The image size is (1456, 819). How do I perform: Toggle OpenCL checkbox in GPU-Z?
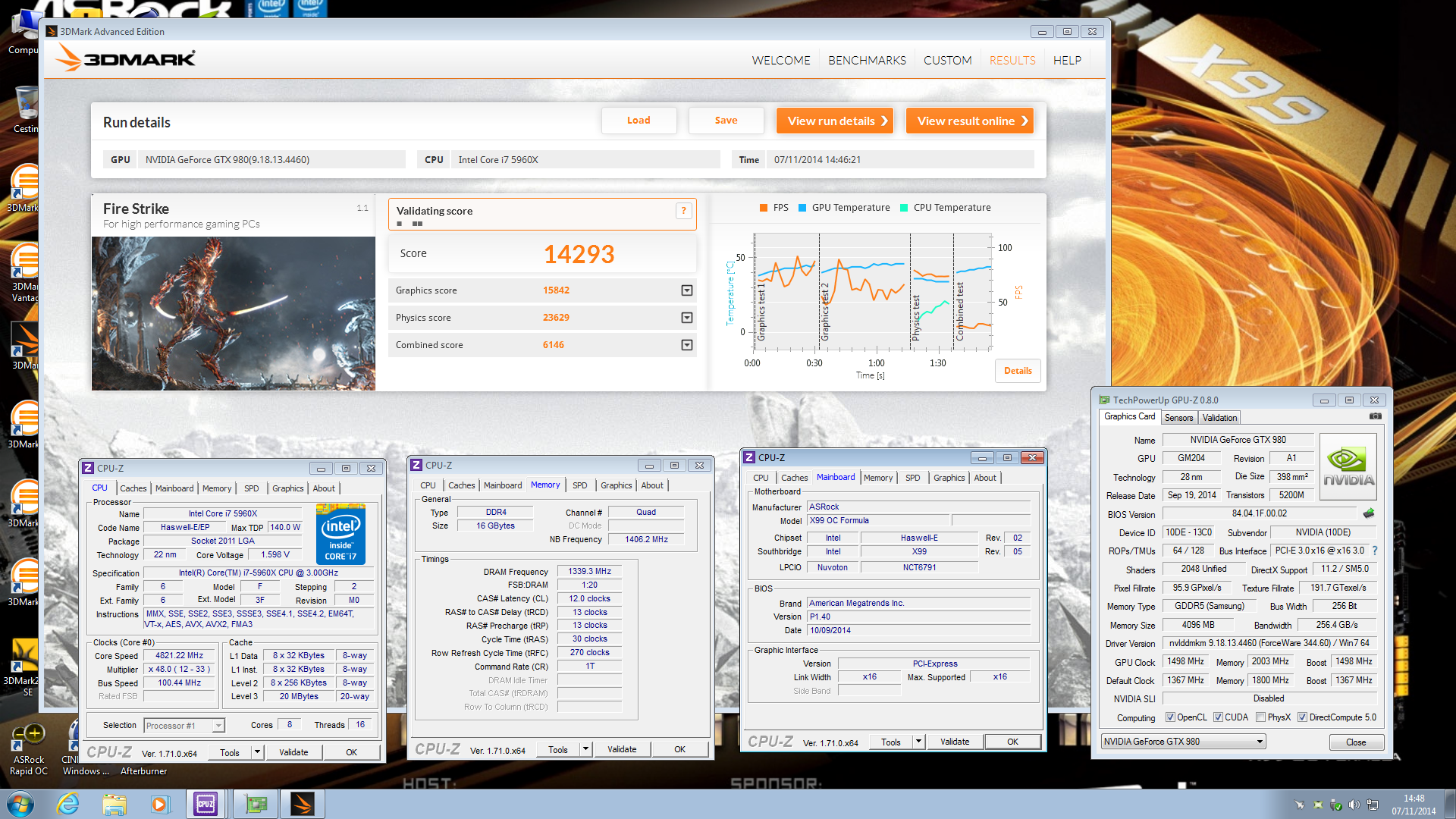[x=1170, y=717]
